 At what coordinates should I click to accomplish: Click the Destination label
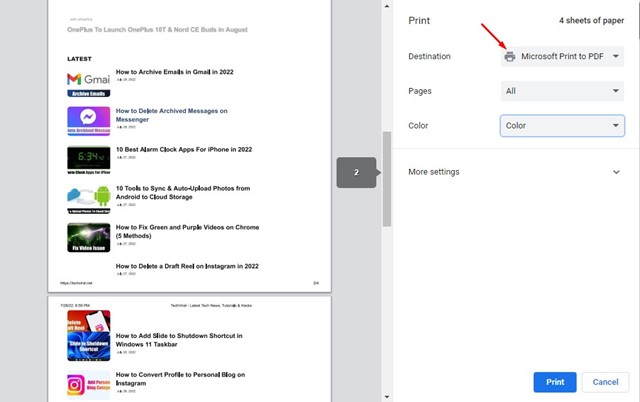(x=429, y=56)
